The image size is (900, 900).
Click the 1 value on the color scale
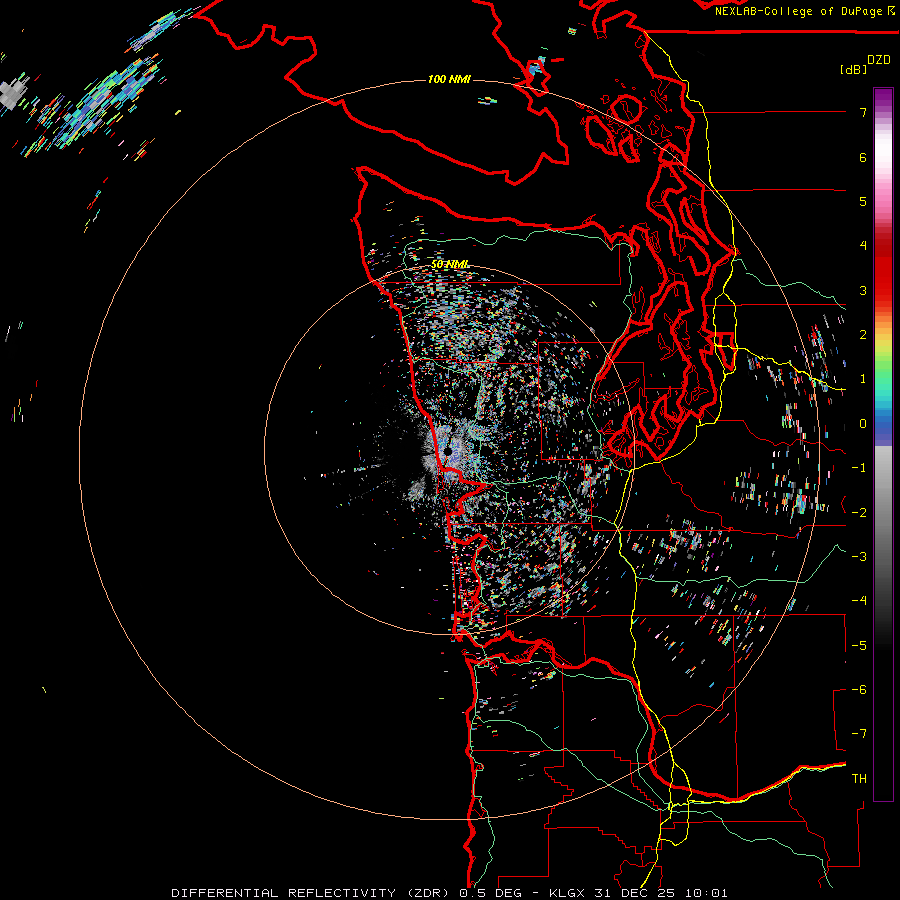(863, 379)
